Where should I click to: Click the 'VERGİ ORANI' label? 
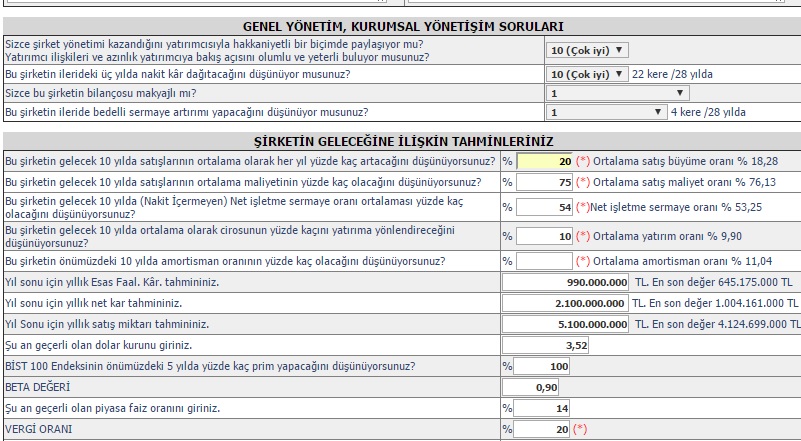pyautogui.click(x=38, y=429)
